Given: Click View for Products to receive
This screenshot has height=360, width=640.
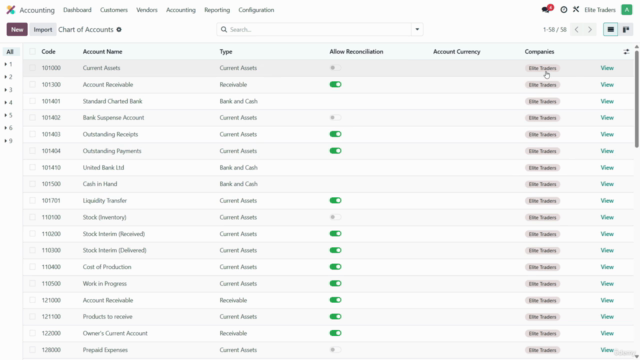Looking at the screenshot, I should click(x=607, y=317).
